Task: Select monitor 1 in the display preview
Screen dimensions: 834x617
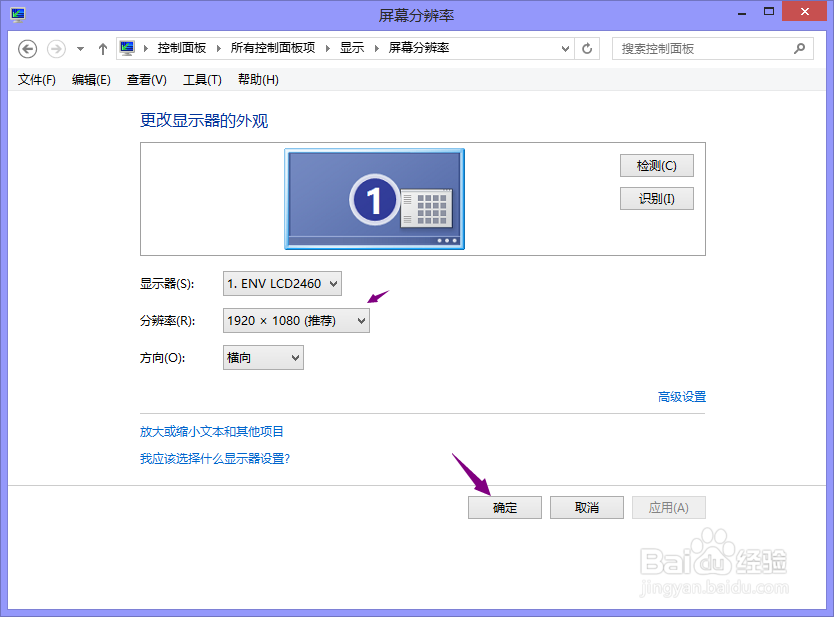Action: click(x=374, y=197)
